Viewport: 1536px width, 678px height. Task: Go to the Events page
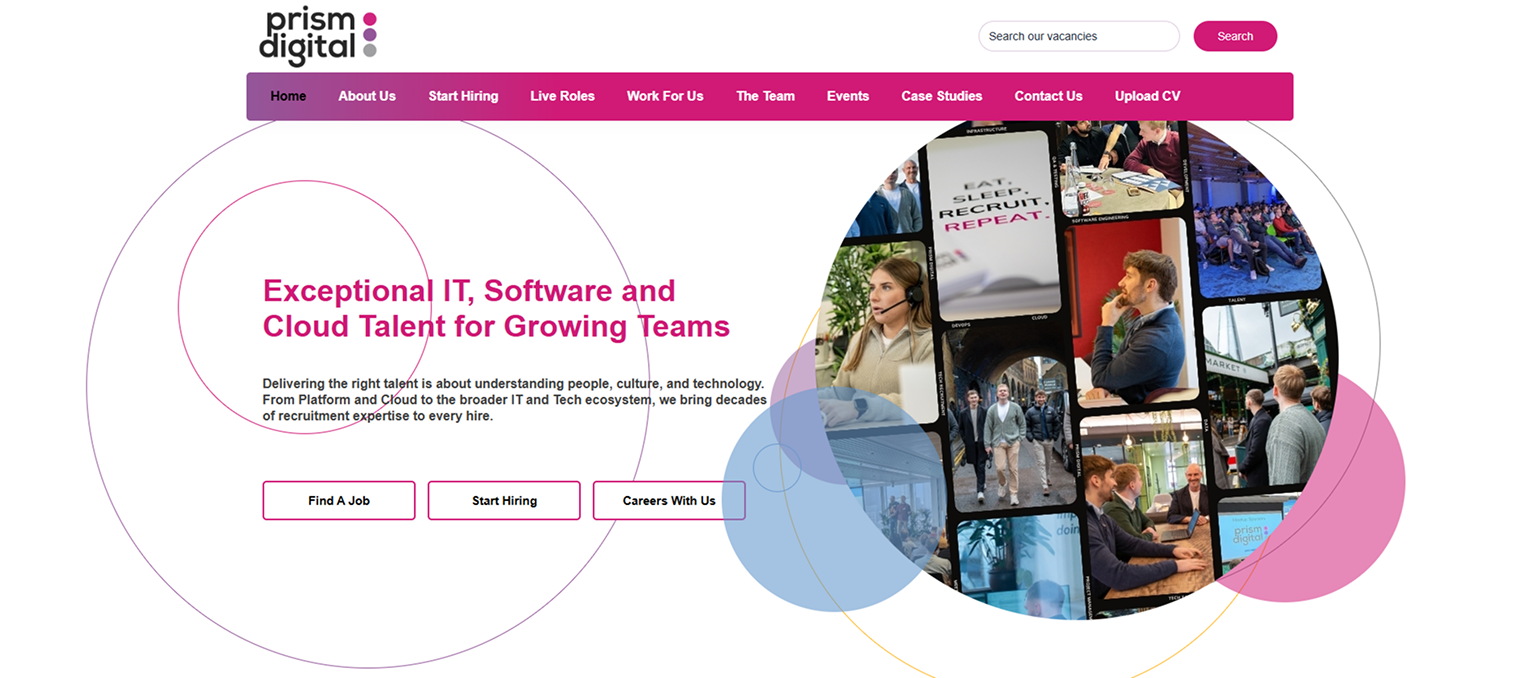pos(848,96)
